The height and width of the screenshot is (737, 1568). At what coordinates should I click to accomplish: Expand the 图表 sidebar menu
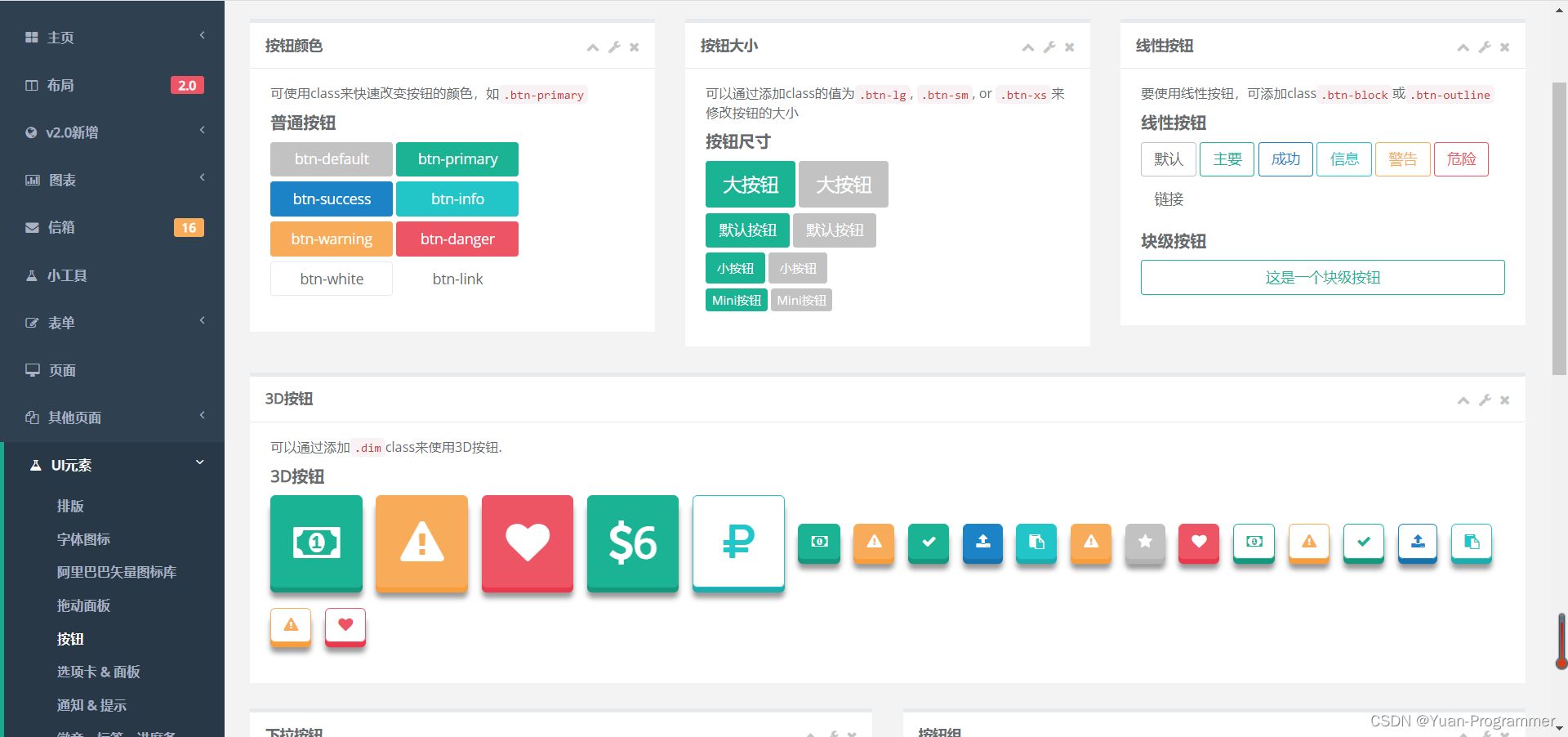112,180
